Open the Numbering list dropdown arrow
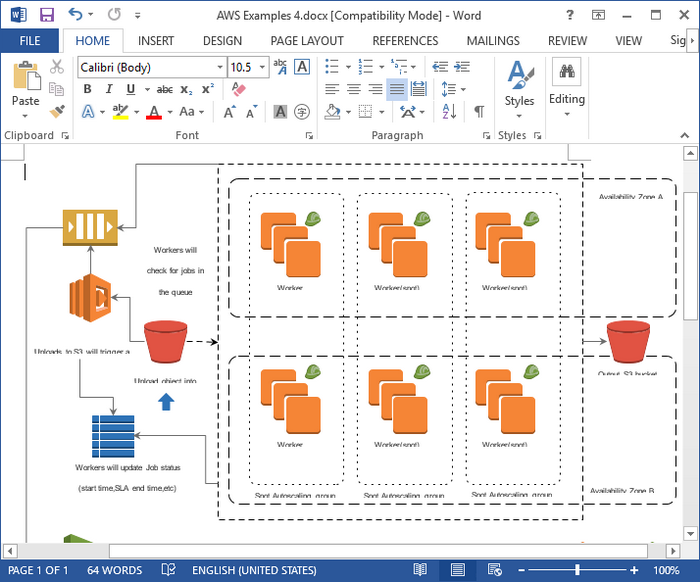The height and width of the screenshot is (582, 700). [x=382, y=67]
